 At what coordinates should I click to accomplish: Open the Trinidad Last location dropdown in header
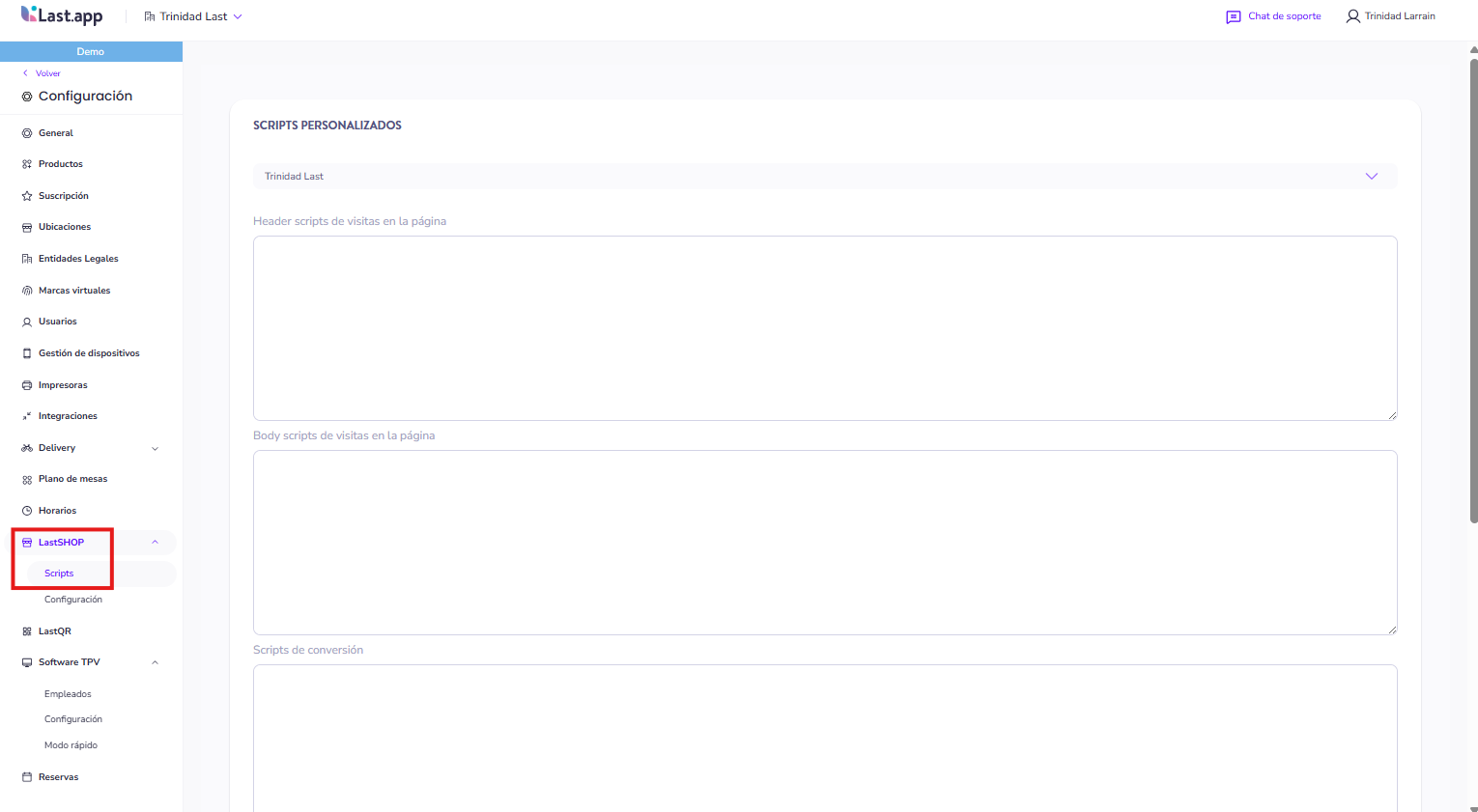(x=193, y=16)
